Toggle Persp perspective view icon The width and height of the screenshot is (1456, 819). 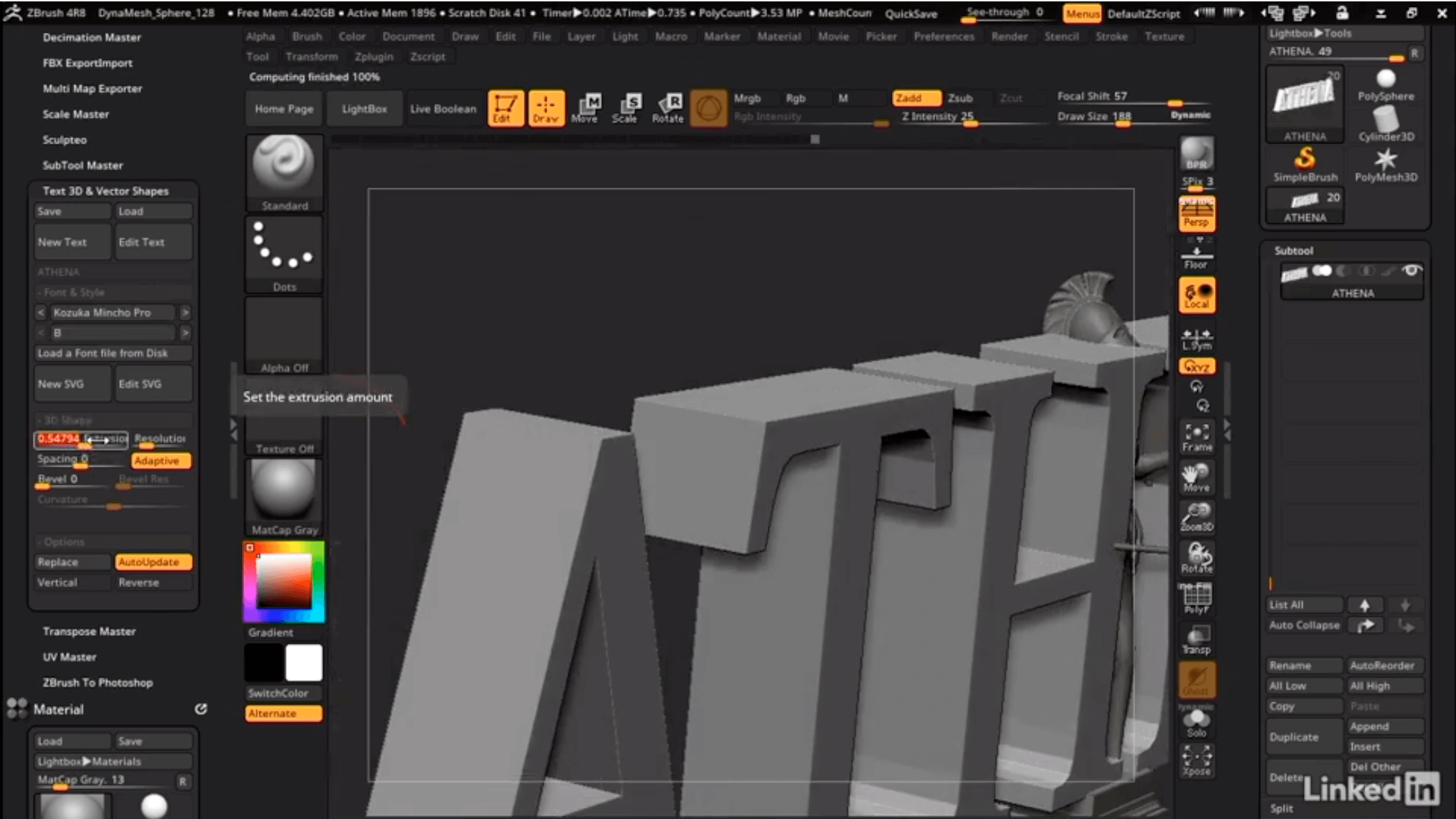1197,214
